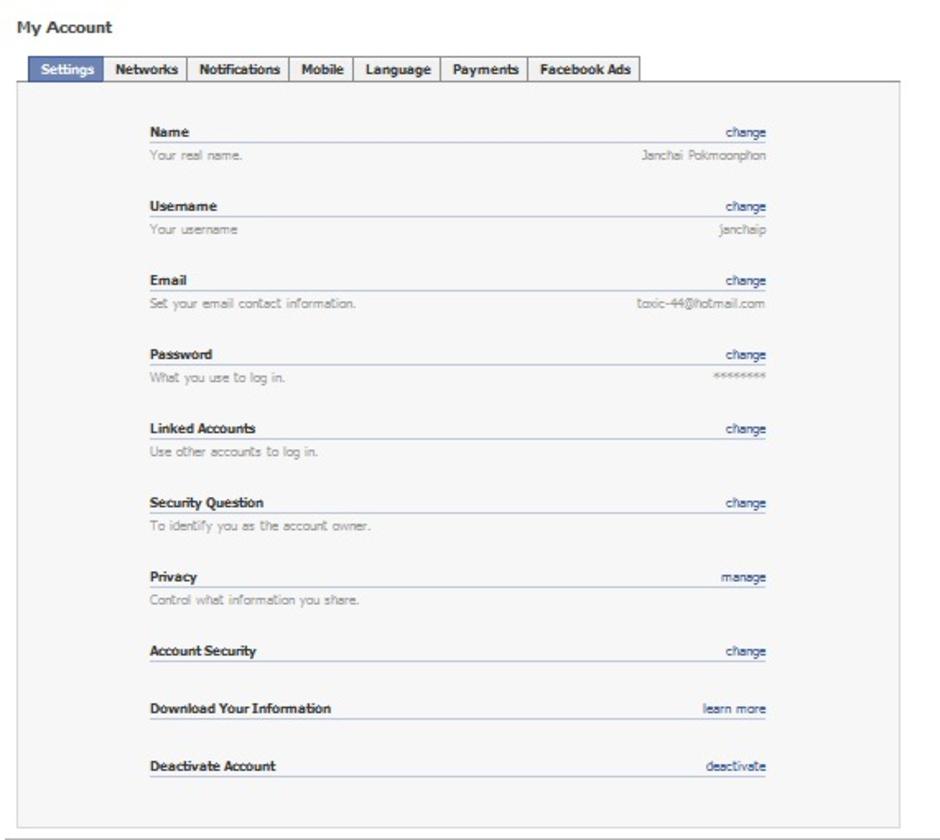
Task: Switch to the Facebook Ads tab
Action: pyautogui.click(x=585, y=69)
